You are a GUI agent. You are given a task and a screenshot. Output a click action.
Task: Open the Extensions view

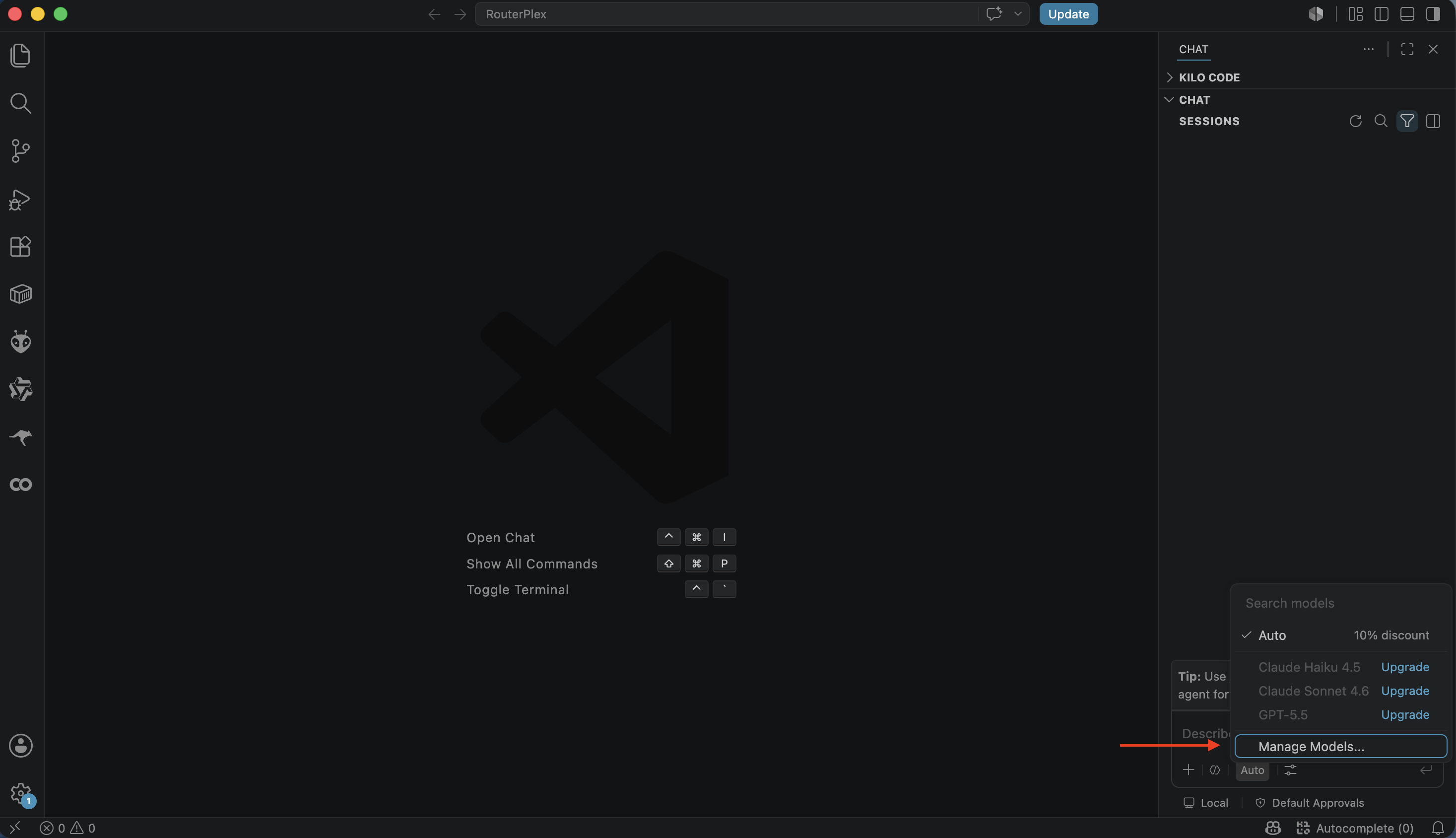point(21,246)
